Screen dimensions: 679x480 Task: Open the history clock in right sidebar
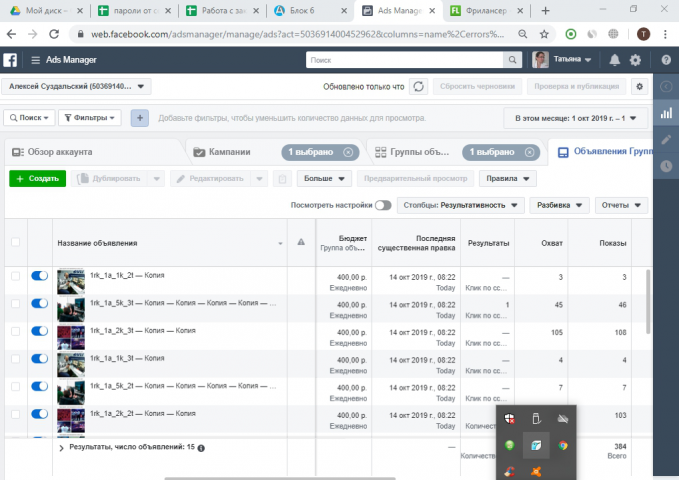pyautogui.click(x=666, y=165)
